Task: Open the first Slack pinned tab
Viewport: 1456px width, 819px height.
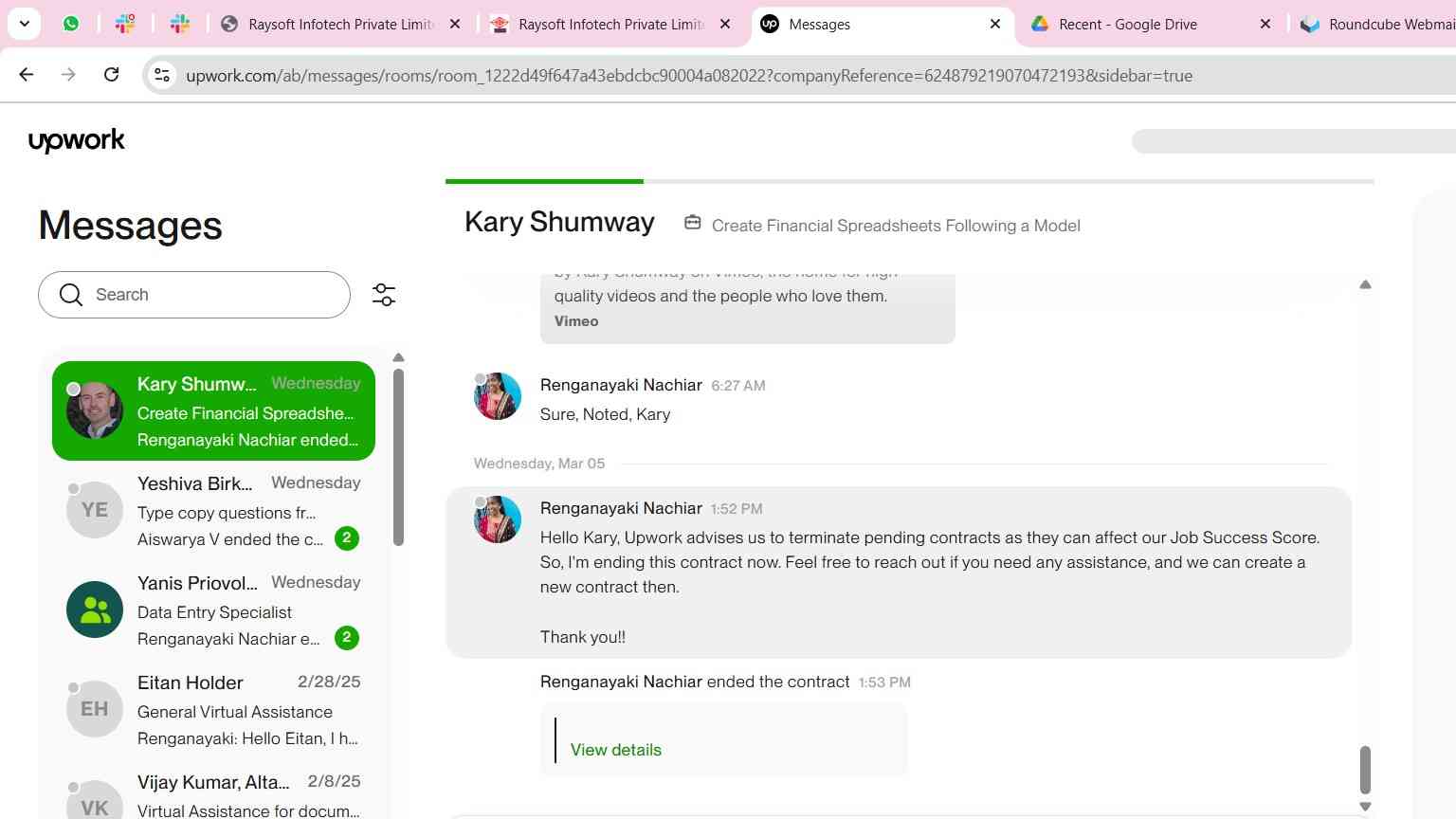Action: [x=125, y=24]
